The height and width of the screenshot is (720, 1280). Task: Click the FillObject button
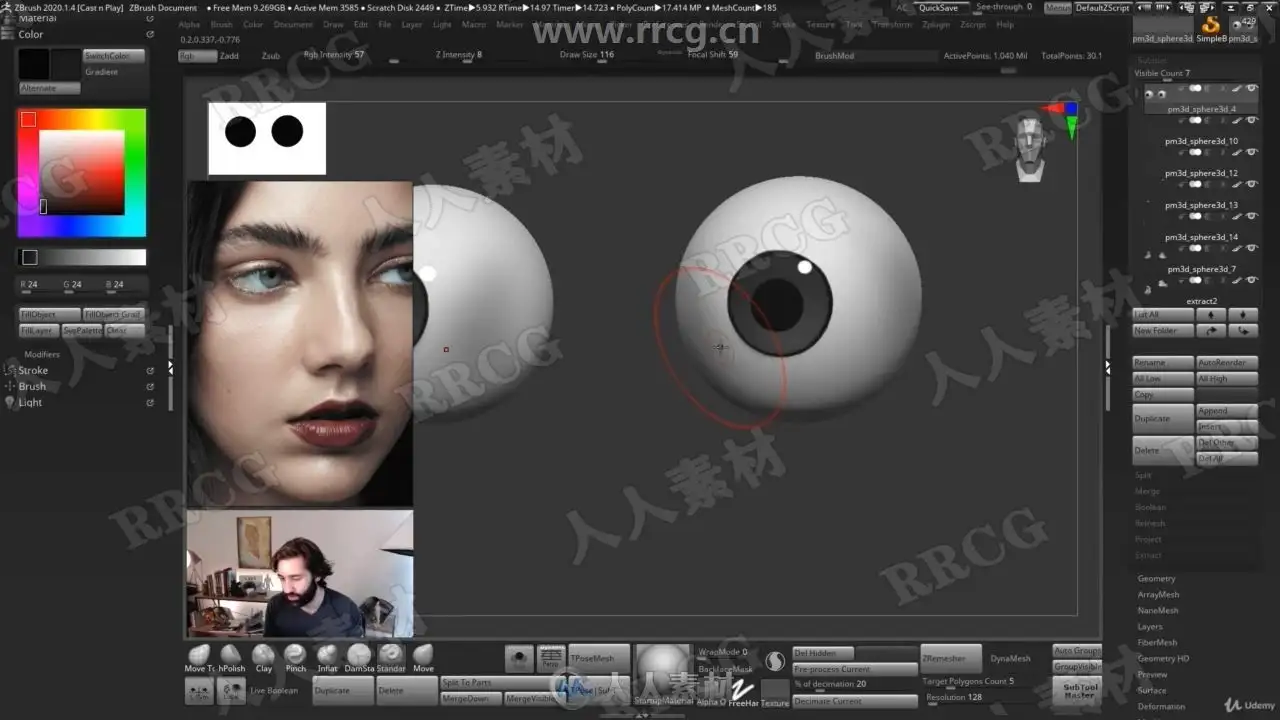click(49, 314)
